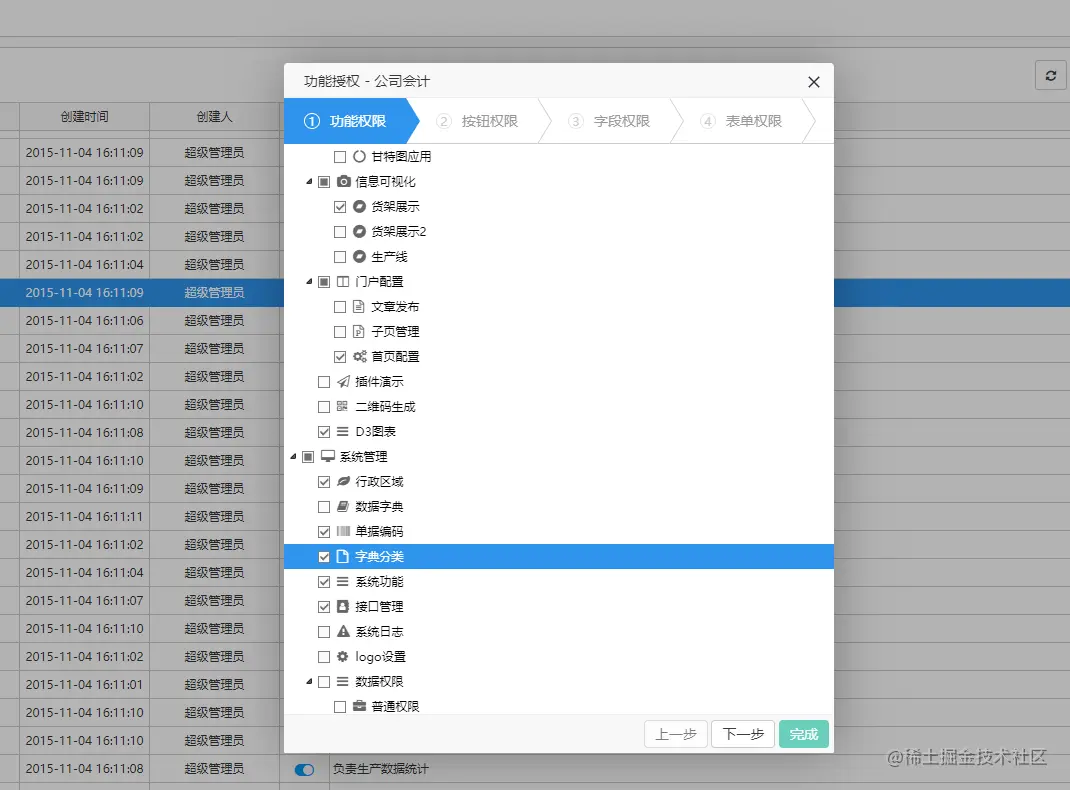Screen dimensions: 1070x790
Task: Click the QR code icon beside 二维码生成
Action: 343,407
